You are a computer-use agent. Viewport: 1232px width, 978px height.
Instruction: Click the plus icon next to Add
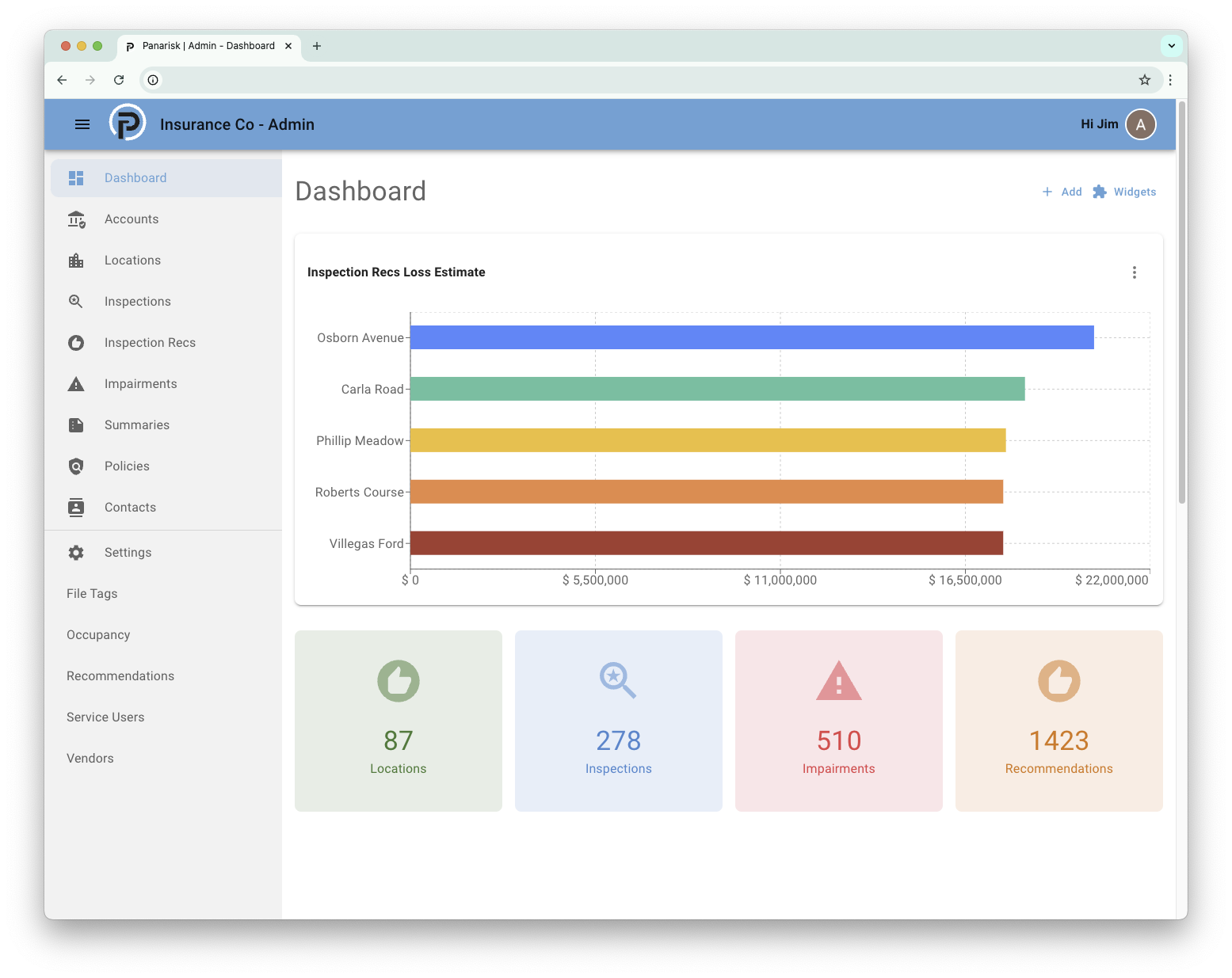pos(1047,192)
